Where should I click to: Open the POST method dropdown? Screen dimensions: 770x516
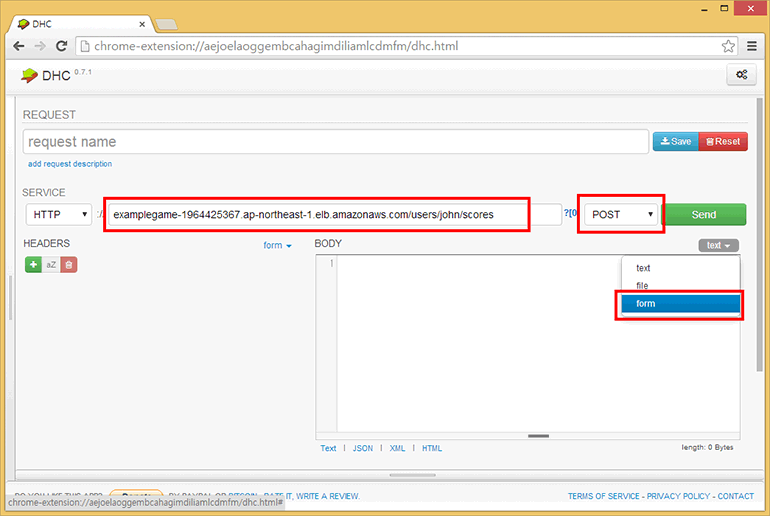click(x=623, y=214)
